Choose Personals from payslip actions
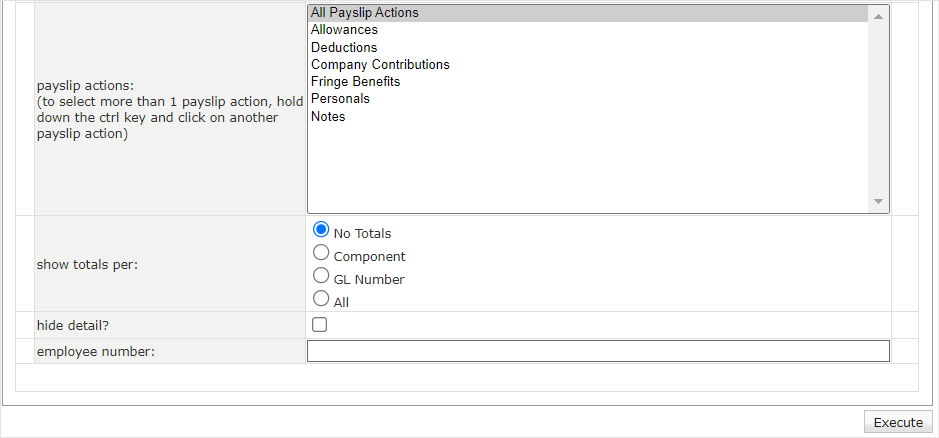Screen dimensions: 939x438 [x=340, y=98]
